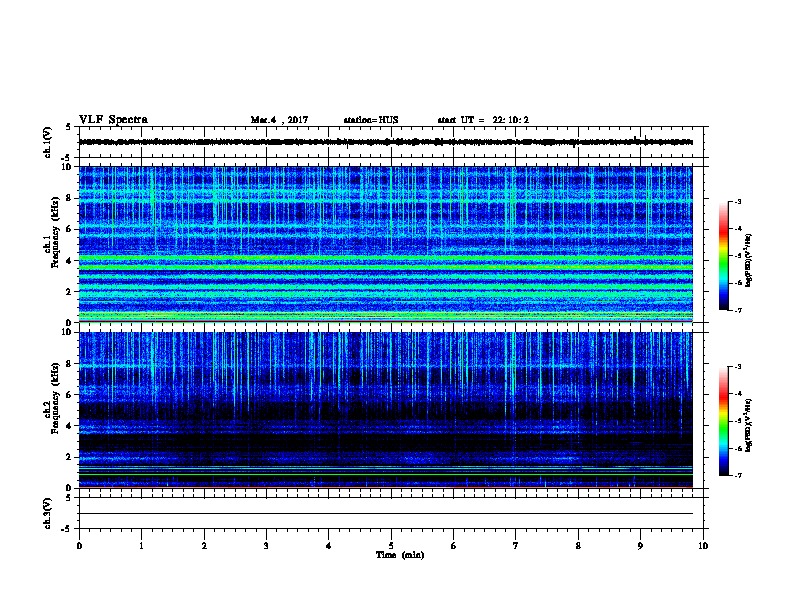Click the "6" kHz tick of ch.2 spectrogram
Image resolution: width=792 pixels, height=612 pixels.
(70, 394)
